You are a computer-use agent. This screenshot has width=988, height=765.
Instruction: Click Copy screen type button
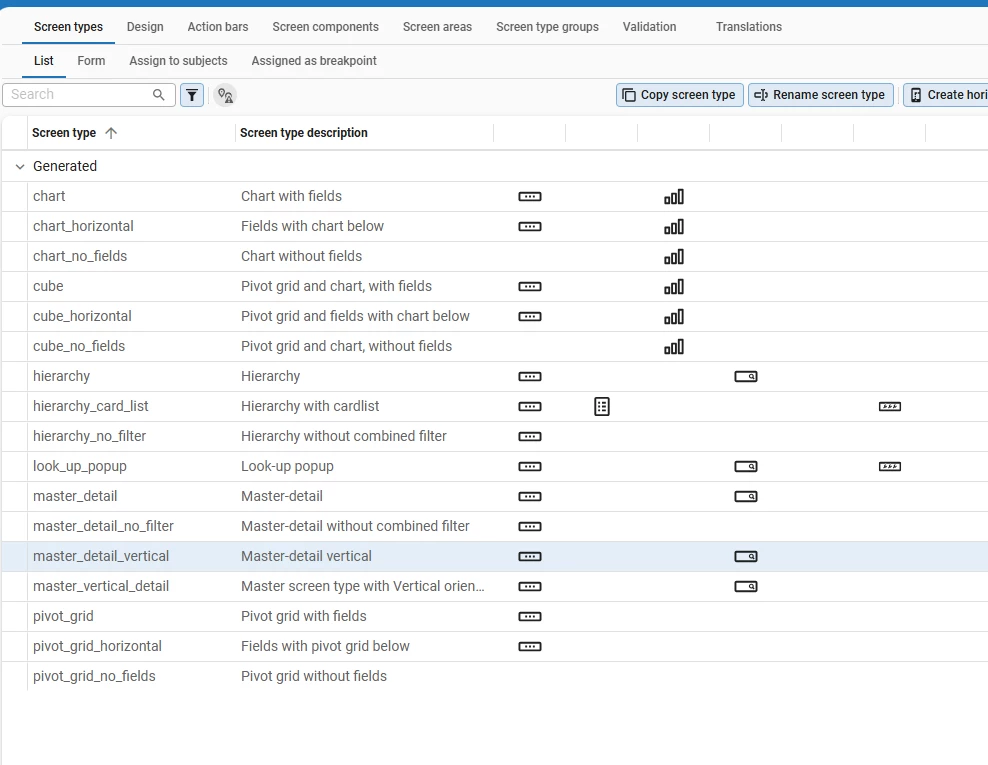click(679, 95)
